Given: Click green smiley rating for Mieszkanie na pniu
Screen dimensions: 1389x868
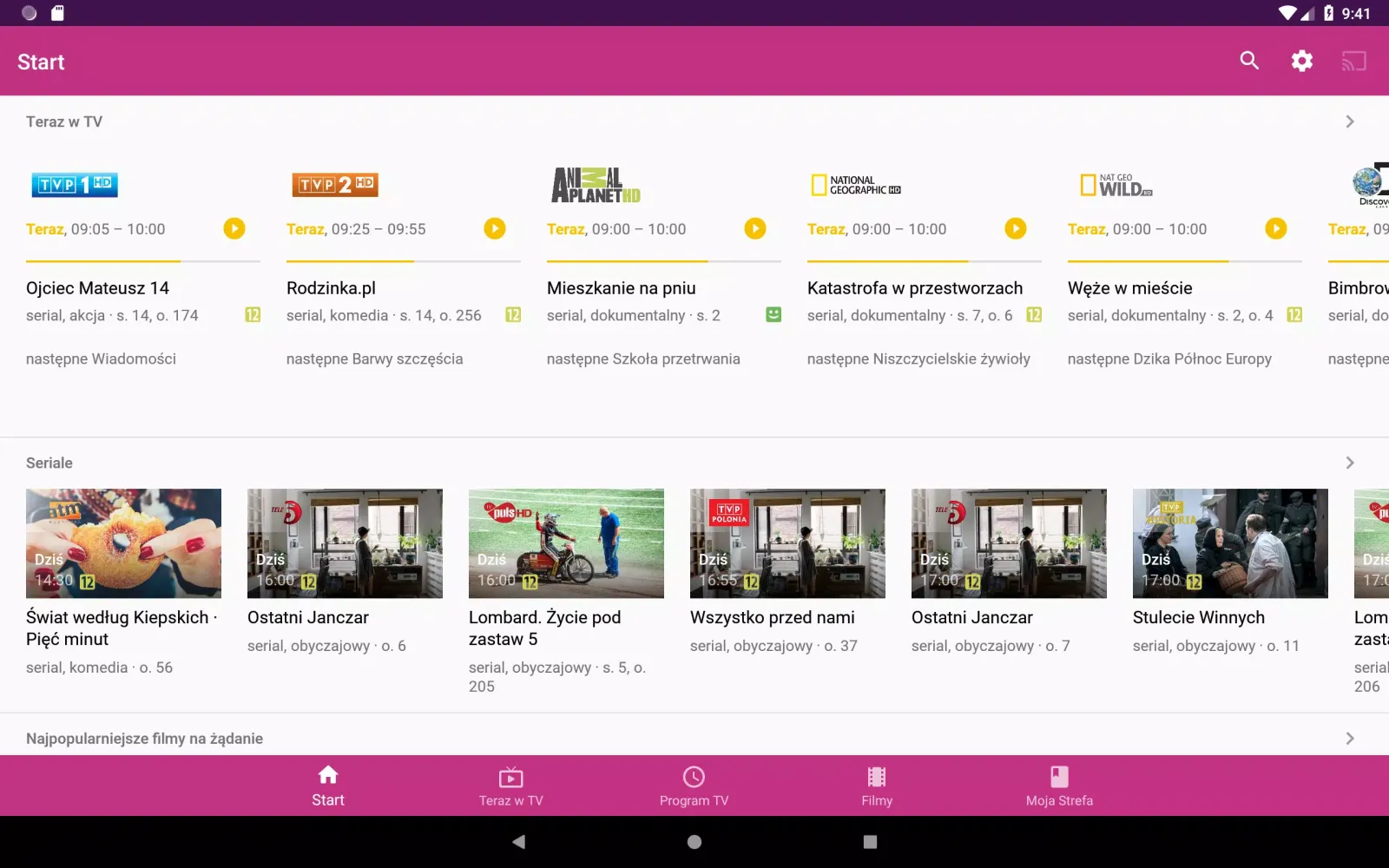Looking at the screenshot, I should [x=773, y=314].
